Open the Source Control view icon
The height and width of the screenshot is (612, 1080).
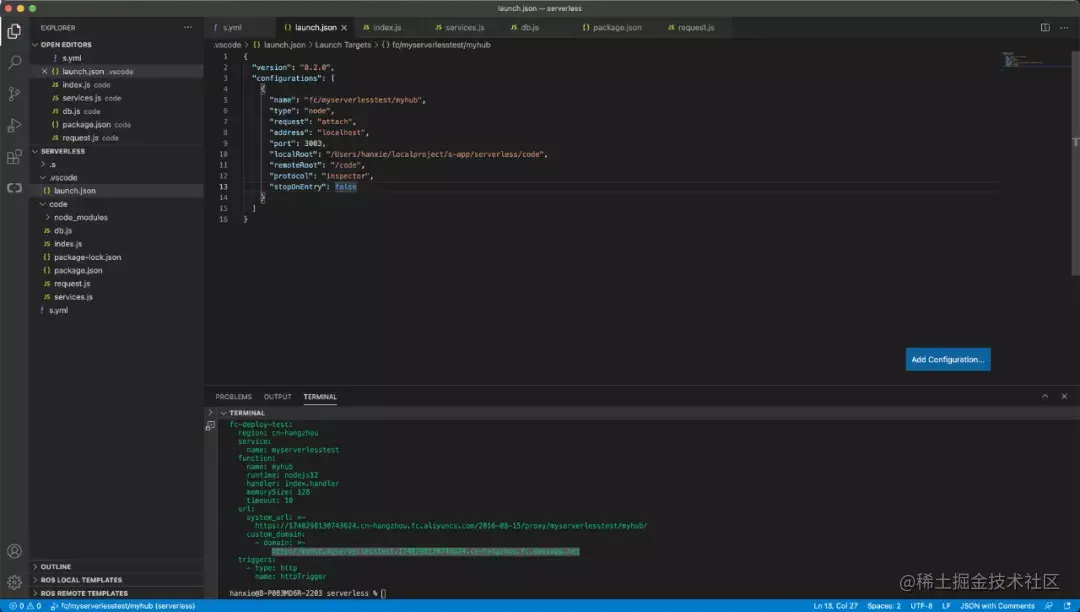pos(14,94)
